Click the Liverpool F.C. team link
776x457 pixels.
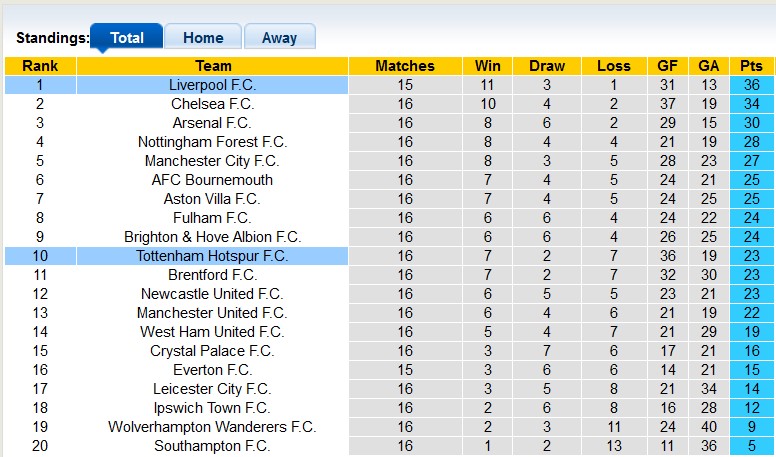(212, 85)
